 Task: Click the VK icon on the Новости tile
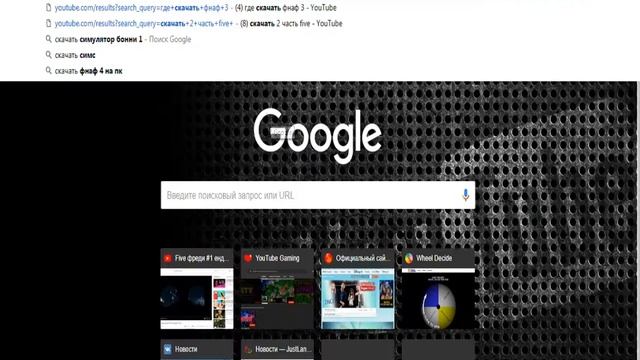coord(167,349)
